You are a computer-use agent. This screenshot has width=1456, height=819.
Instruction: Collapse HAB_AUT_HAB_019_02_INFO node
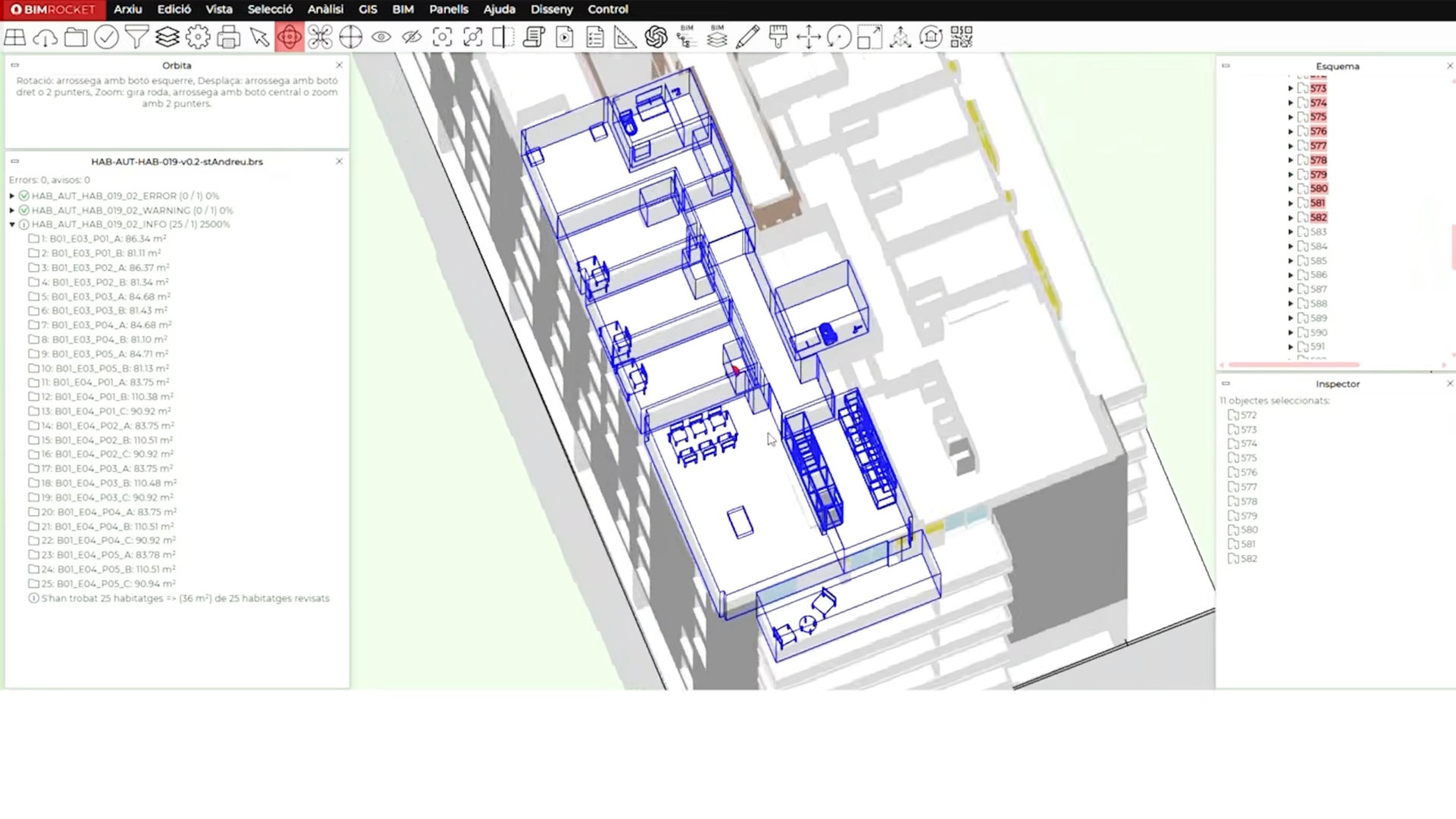point(12,224)
